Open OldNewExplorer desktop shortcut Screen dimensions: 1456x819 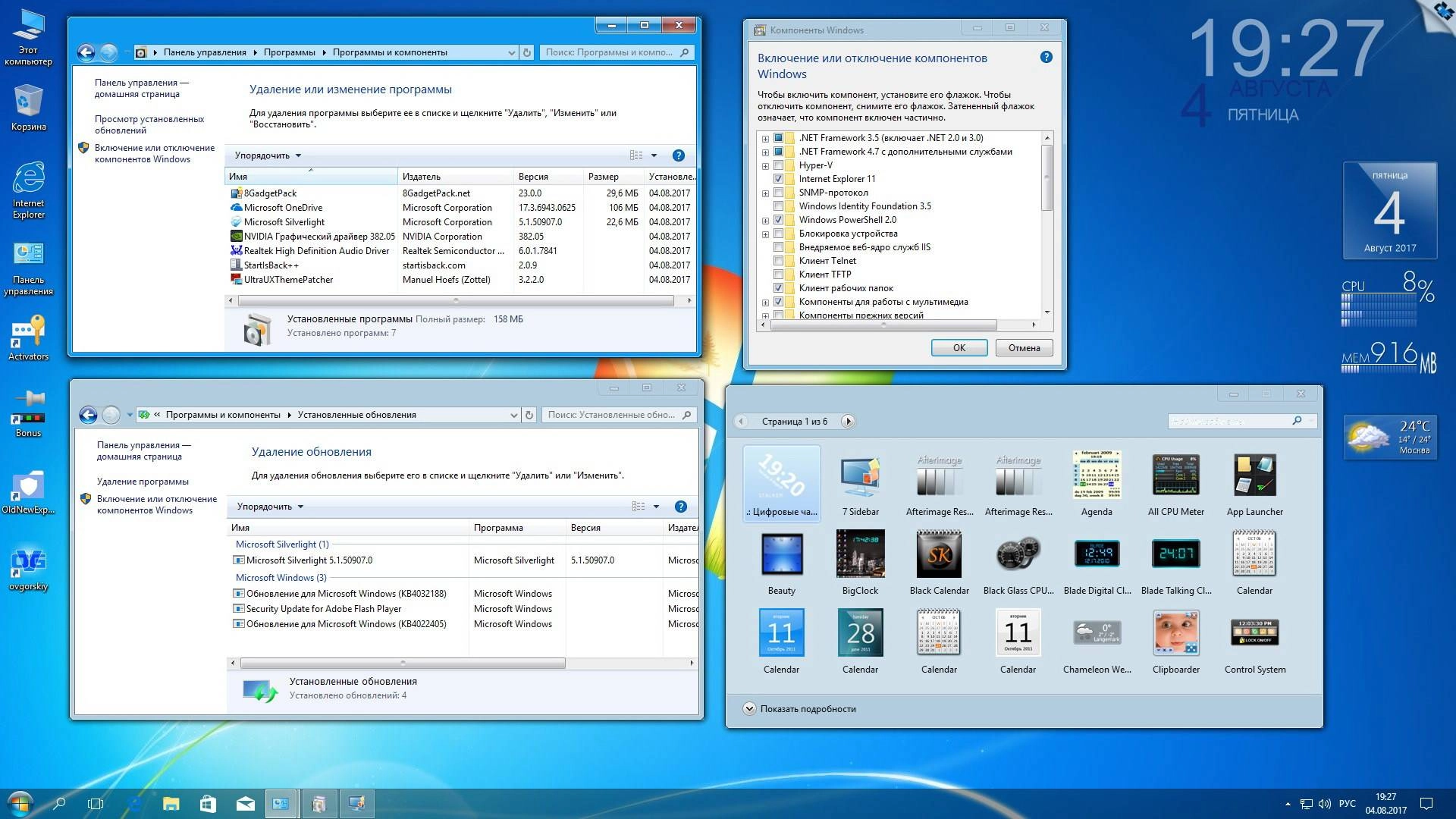click(29, 491)
